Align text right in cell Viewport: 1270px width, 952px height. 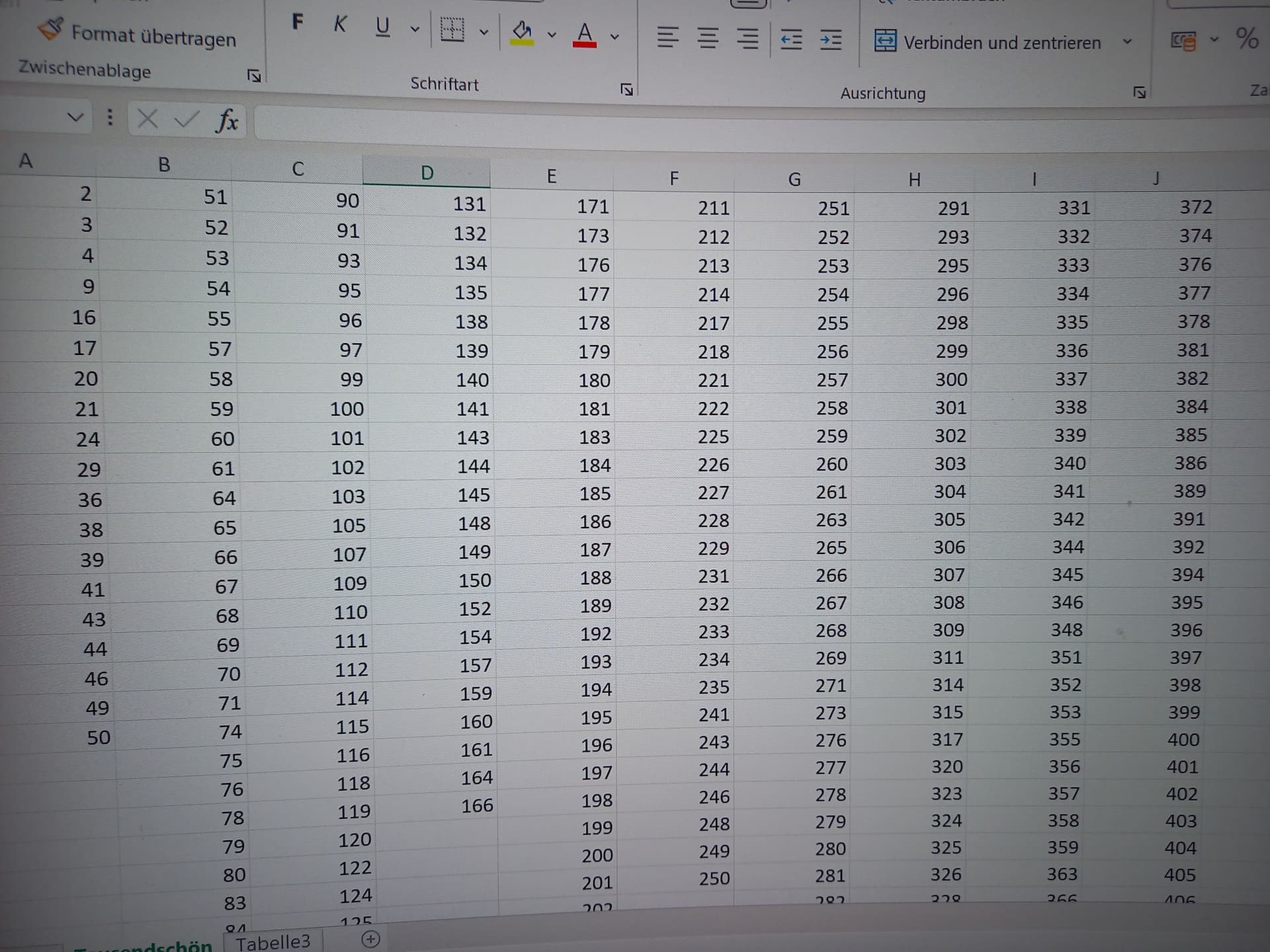(x=747, y=39)
